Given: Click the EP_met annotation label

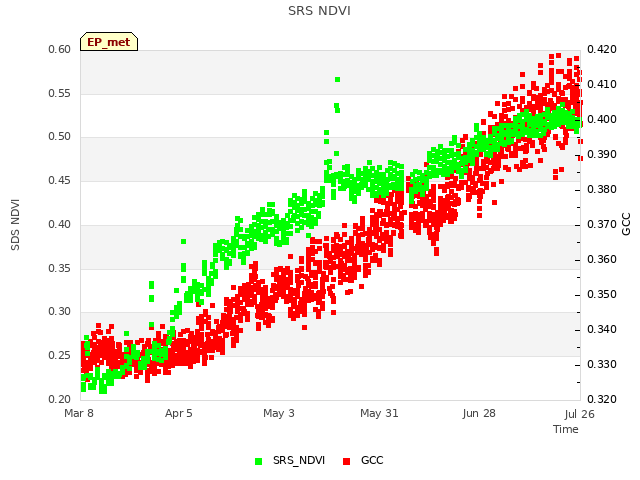Looking at the screenshot, I should click(x=109, y=42).
